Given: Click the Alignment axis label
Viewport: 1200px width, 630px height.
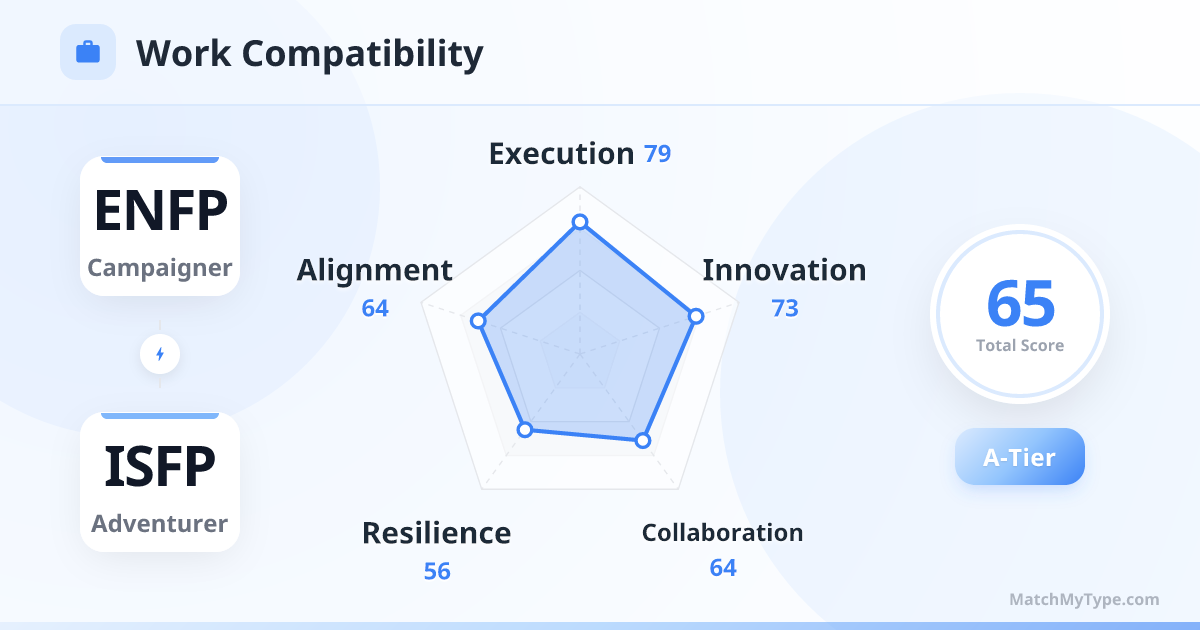Looking at the screenshot, I should point(374,270).
